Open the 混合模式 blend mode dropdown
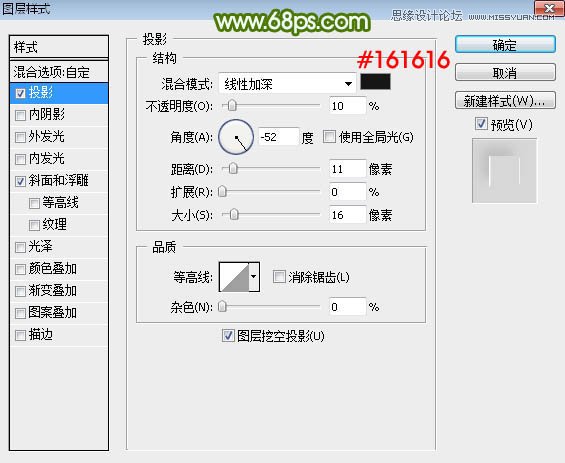The width and height of the screenshot is (565, 463). [x=287, y=84]
